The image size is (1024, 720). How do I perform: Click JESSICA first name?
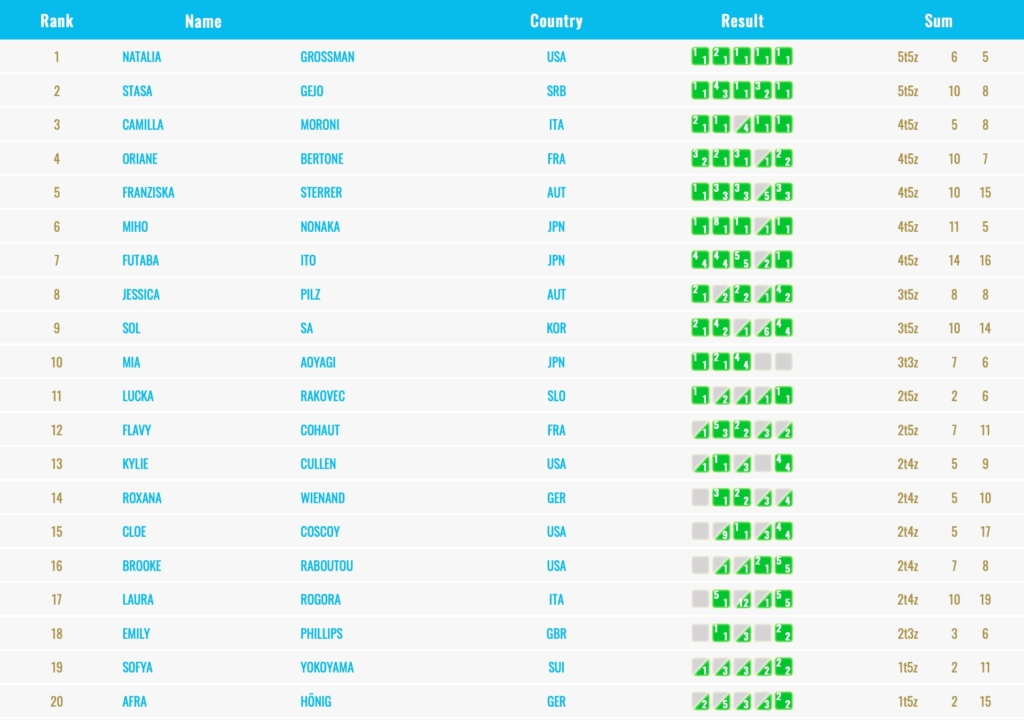click(141, 295)
